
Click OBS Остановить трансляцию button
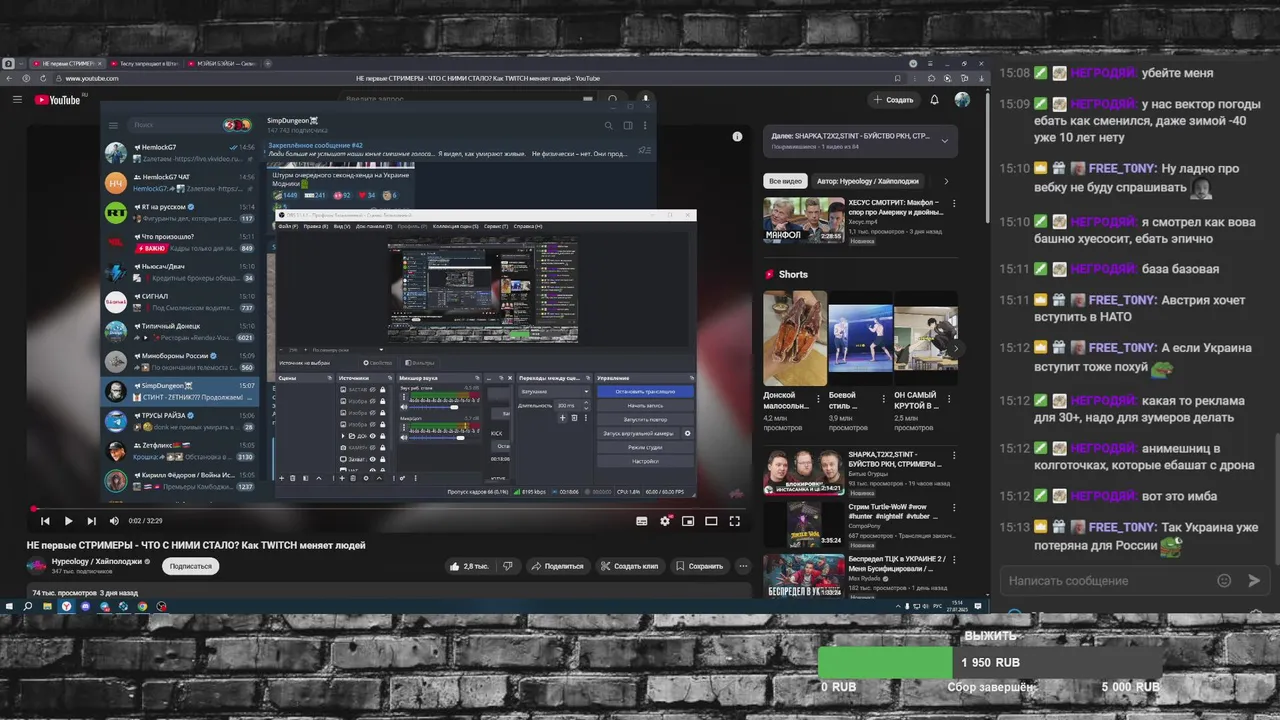pyautogui.click(x=645, y=391)
